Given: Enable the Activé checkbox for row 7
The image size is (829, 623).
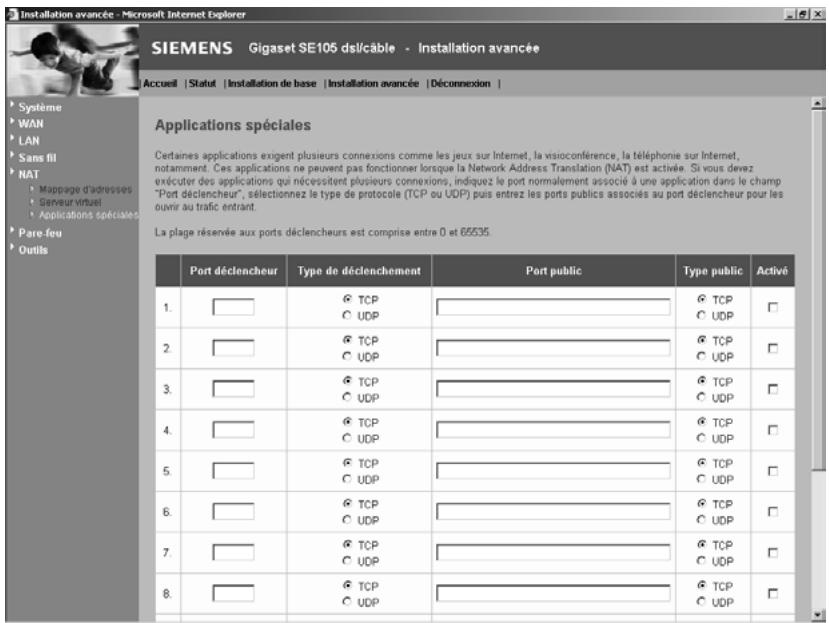Looking at the screenshot, I should [772, 553].
